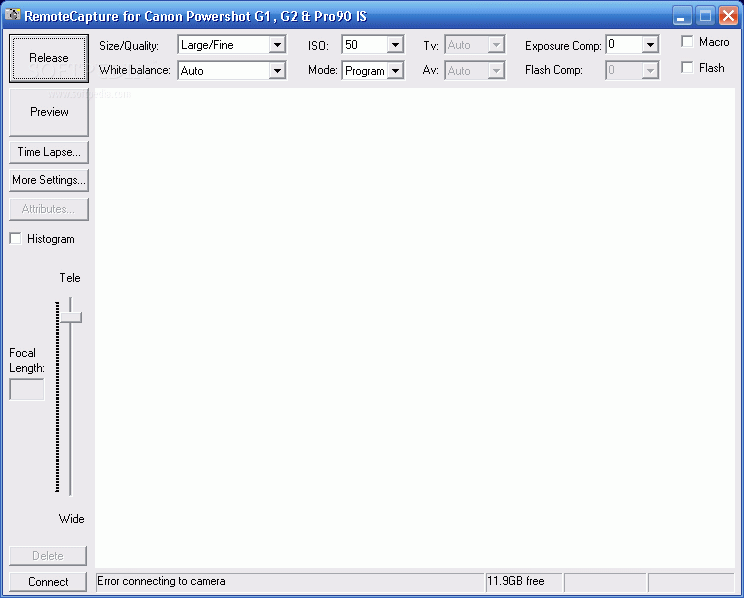744x598 pixels.
Task: Click the disabled Tv dropdown
Action: 474,45
